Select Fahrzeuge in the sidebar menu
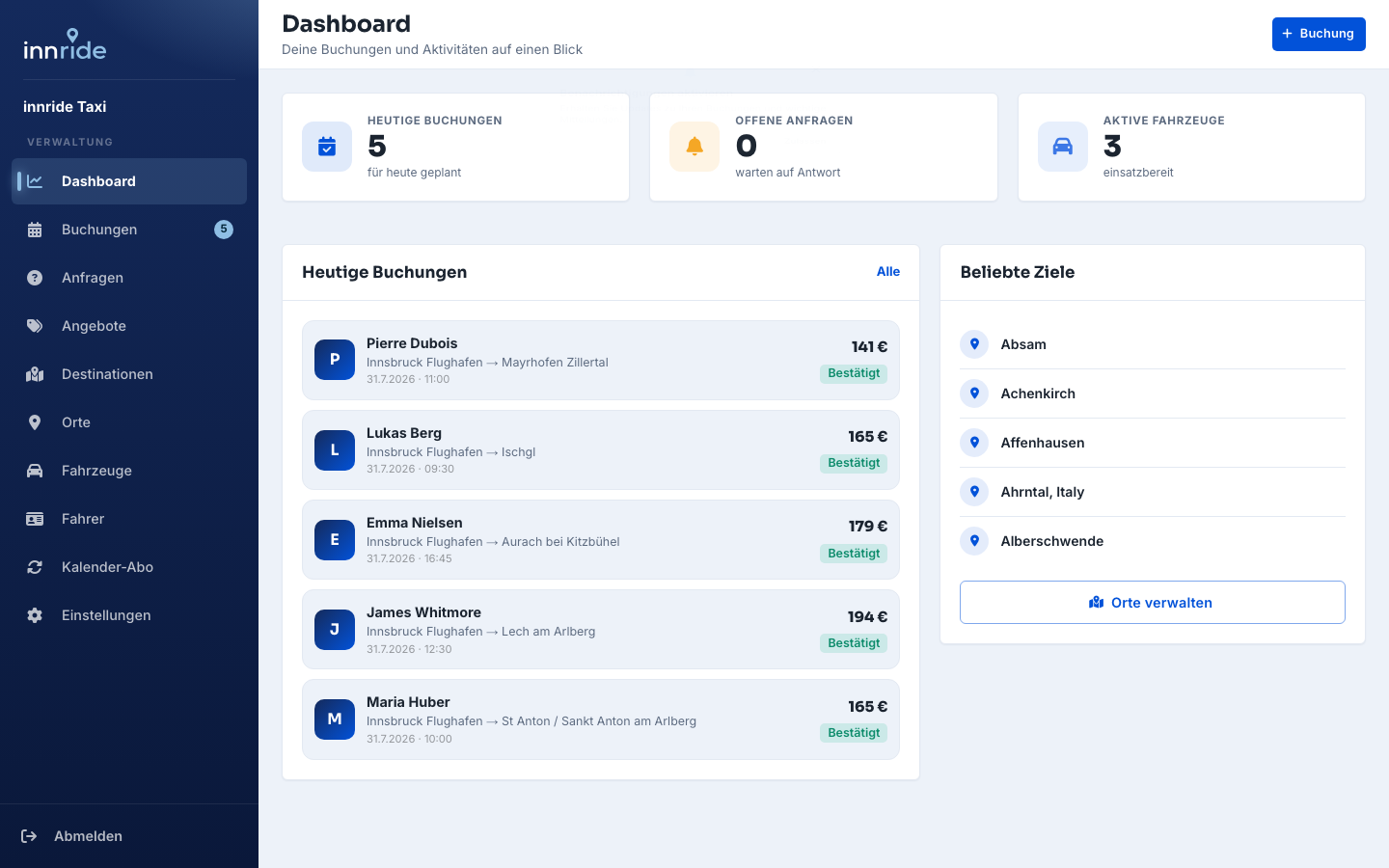The width and height of the screenshot is (1389, 868). (129, 471)
